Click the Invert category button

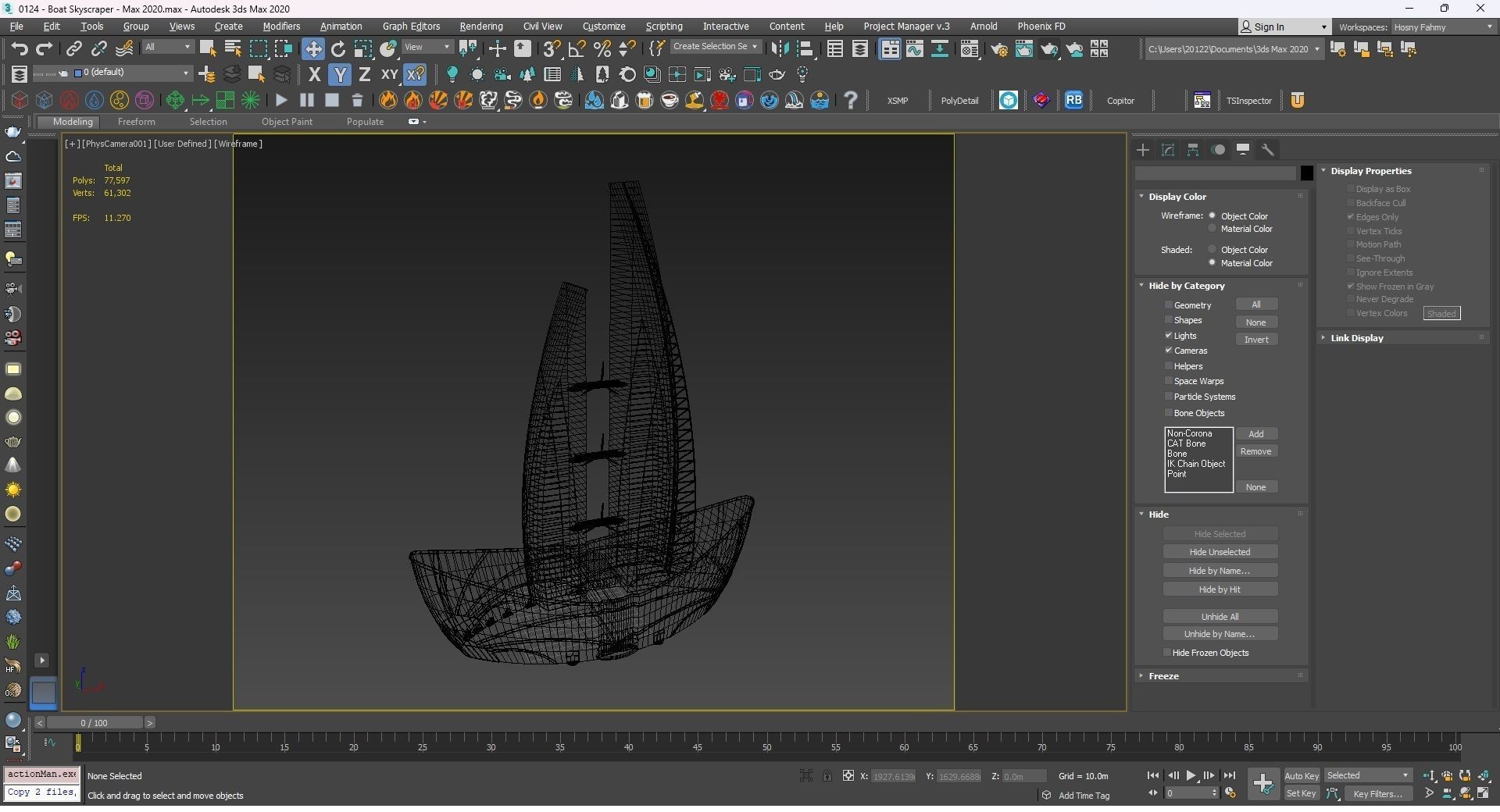[1256, 339]
